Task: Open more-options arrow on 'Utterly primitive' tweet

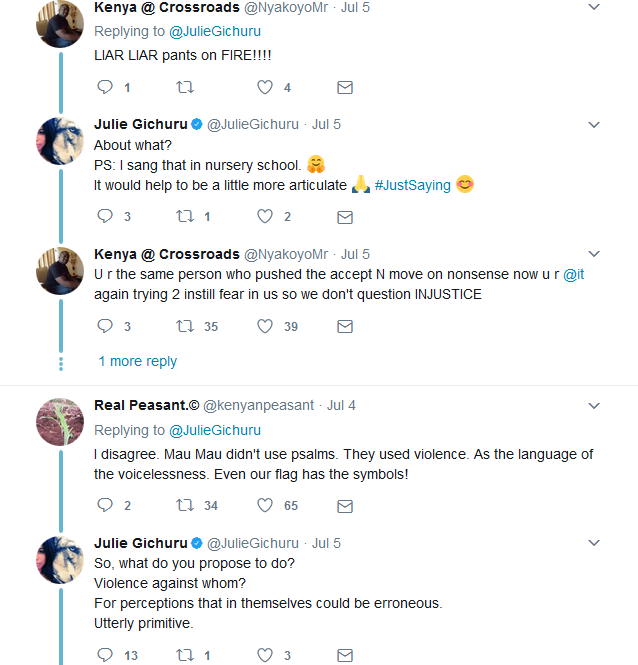Action: pyautogui.click(x=594, y=543)
